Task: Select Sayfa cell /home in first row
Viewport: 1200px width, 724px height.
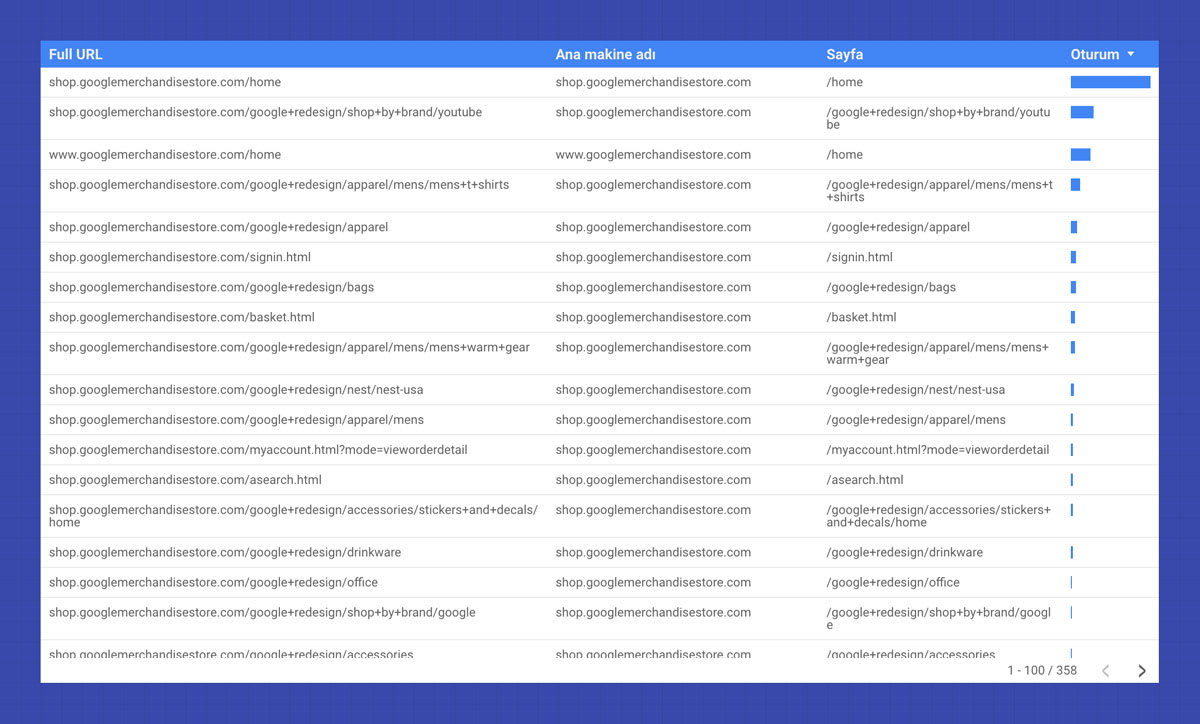Action: coord(845,82)
